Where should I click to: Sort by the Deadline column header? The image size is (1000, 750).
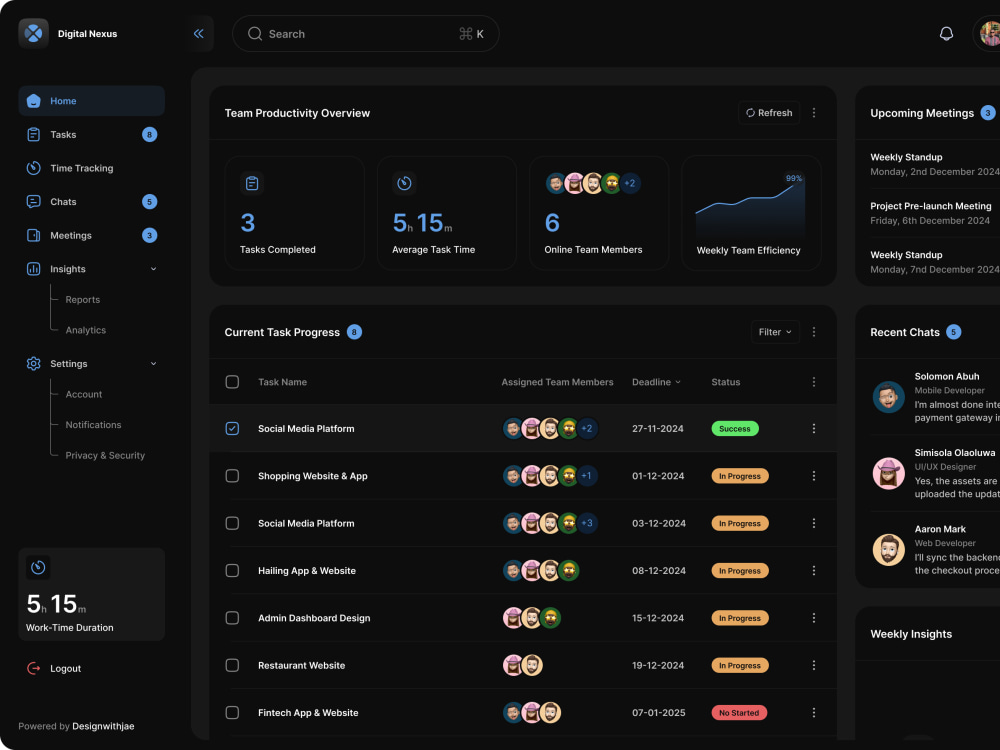click(656, 382)
